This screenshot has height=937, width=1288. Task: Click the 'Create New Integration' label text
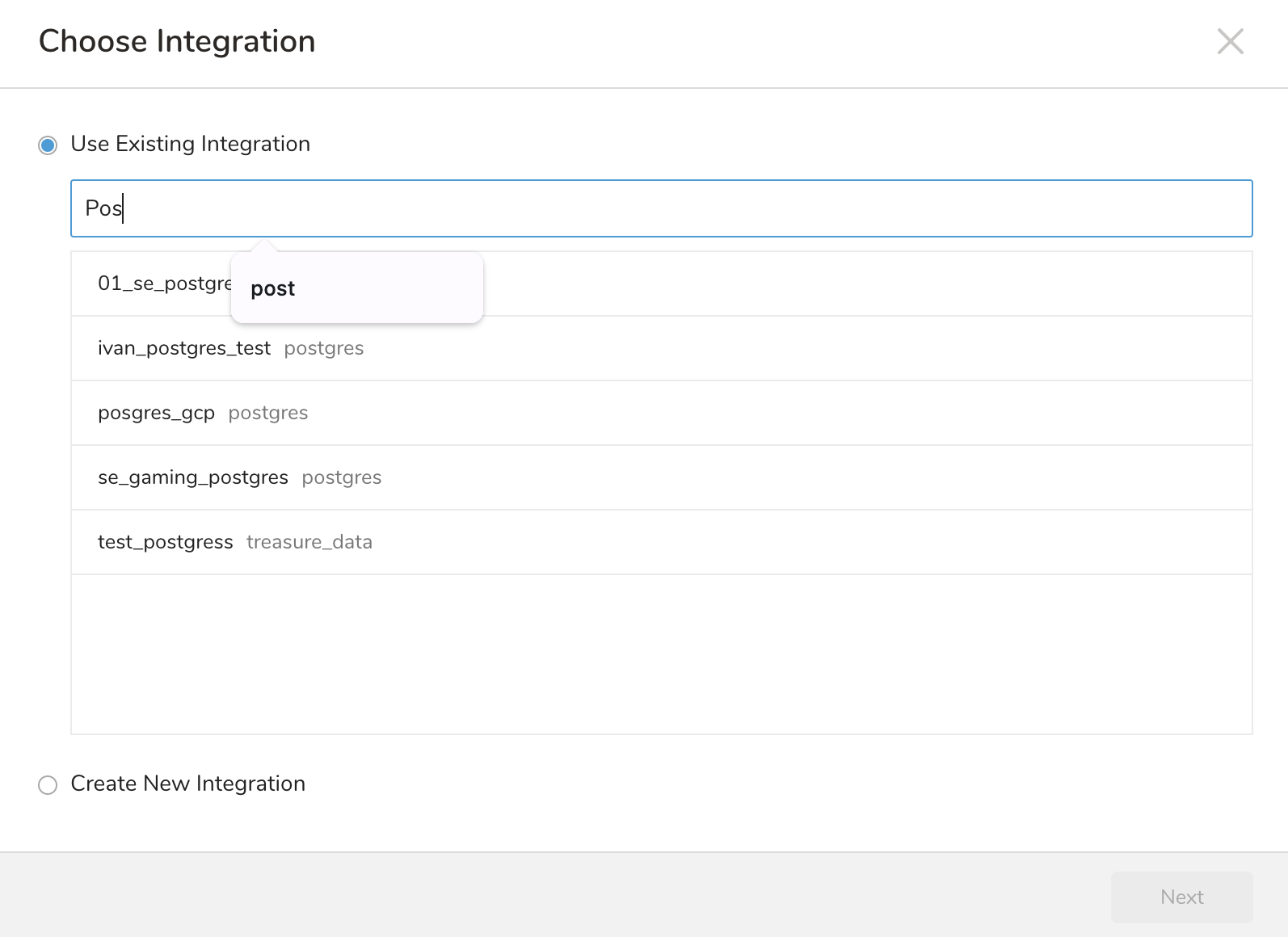(x=187, y=784)
